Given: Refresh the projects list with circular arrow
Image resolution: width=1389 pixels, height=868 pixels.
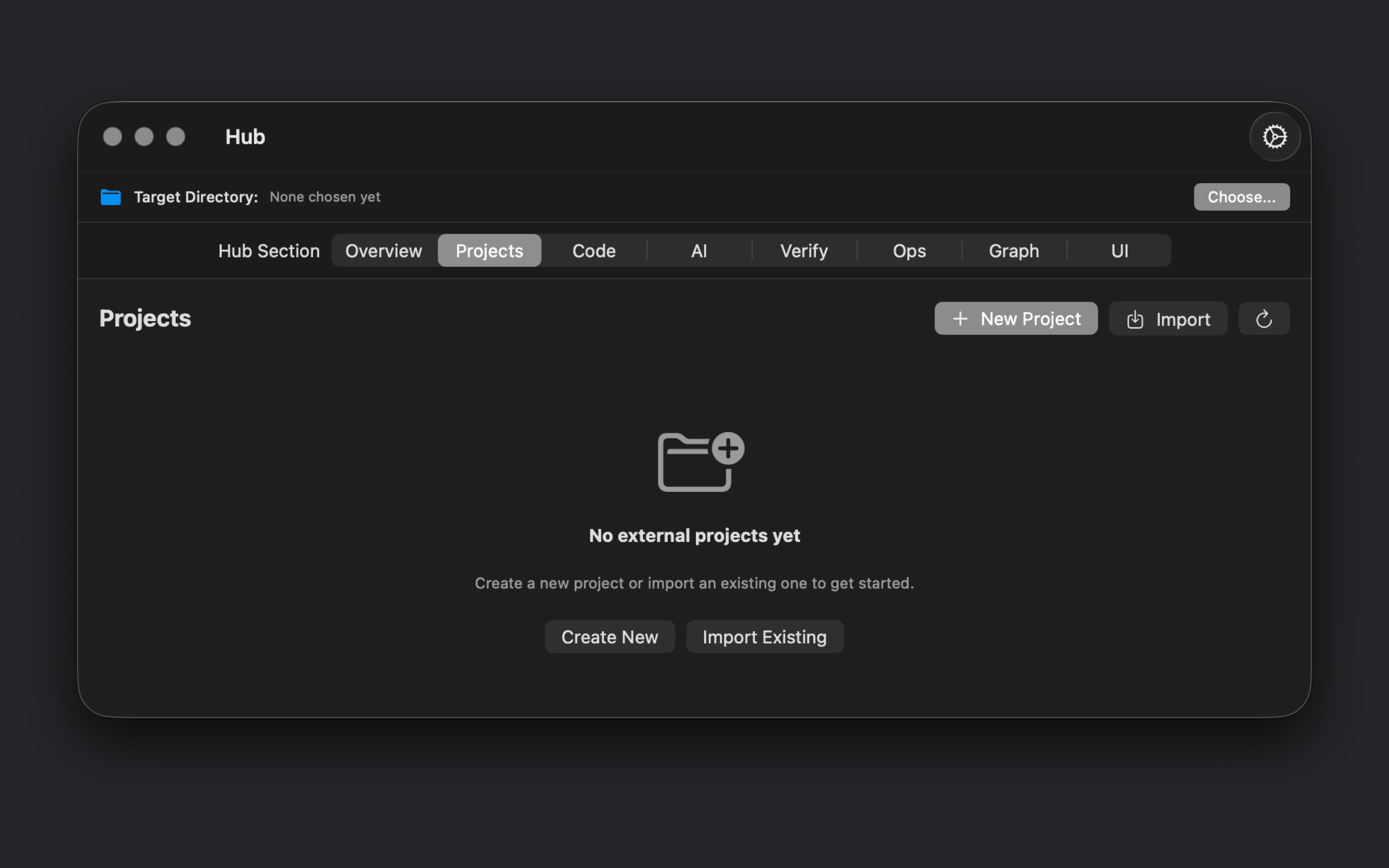Looking at the screenshot, I should [x=1264, y=319].
